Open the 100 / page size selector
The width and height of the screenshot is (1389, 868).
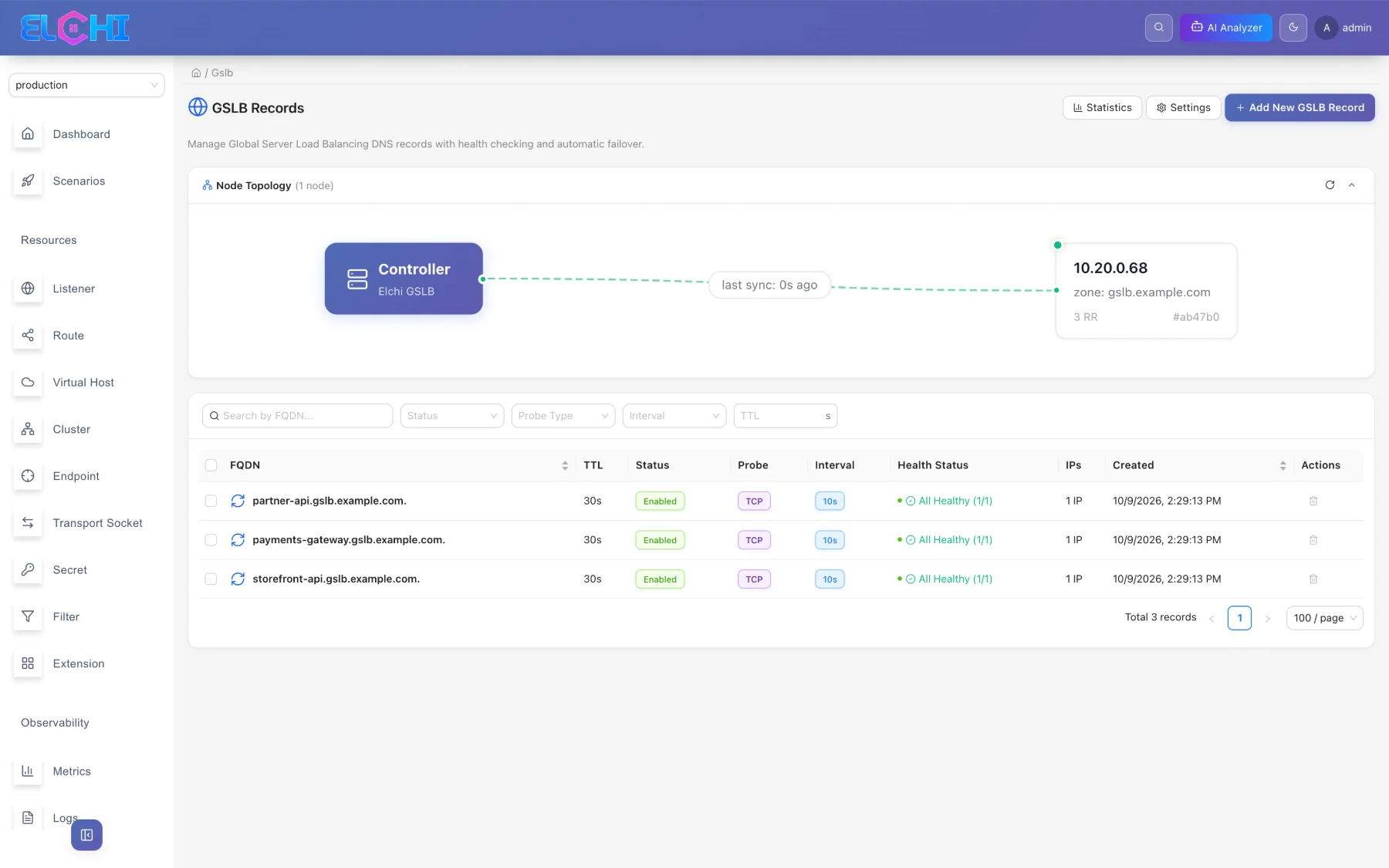1324,618
